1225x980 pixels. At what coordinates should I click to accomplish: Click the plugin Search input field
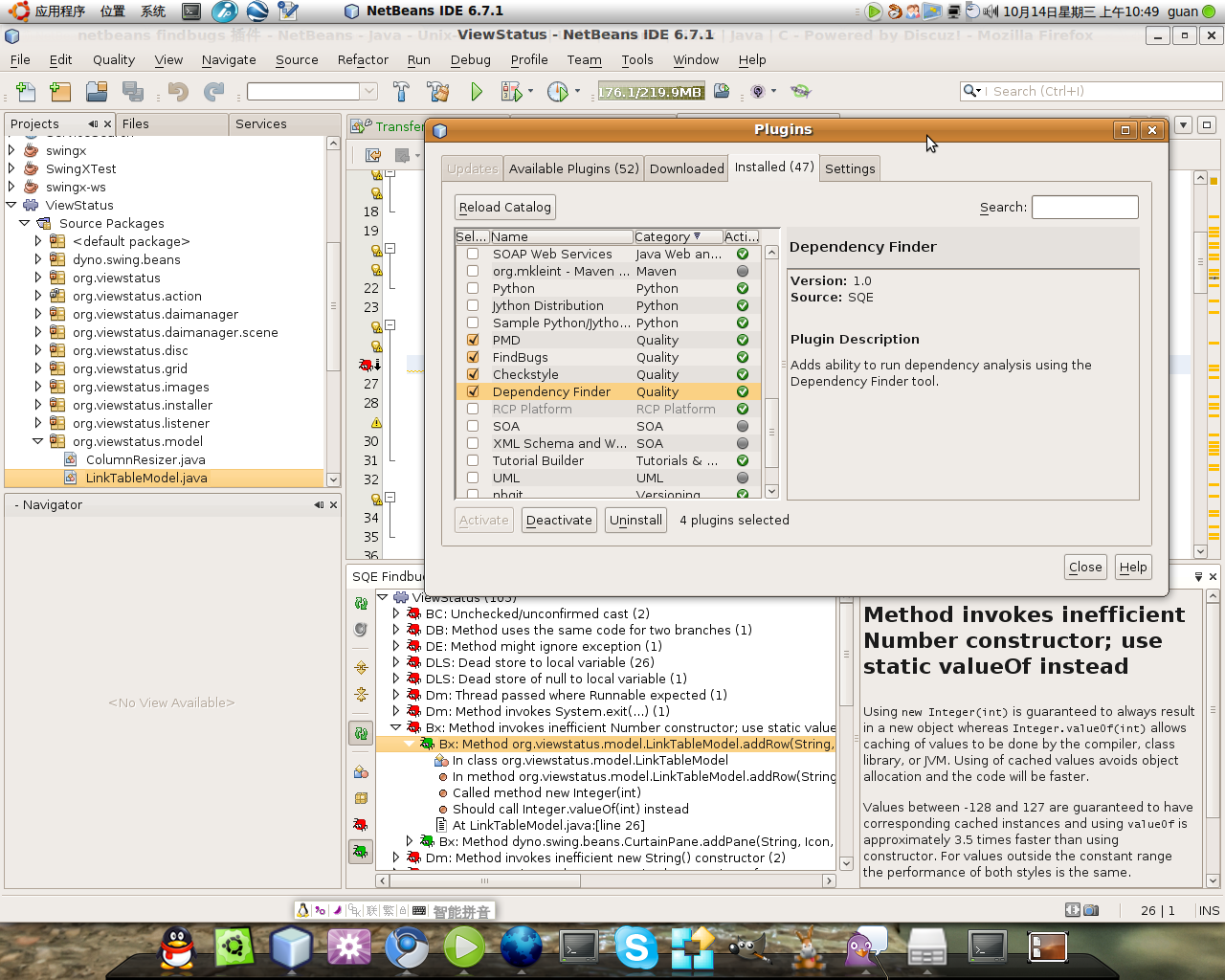pyautogui.click(x=1085, y=207)
